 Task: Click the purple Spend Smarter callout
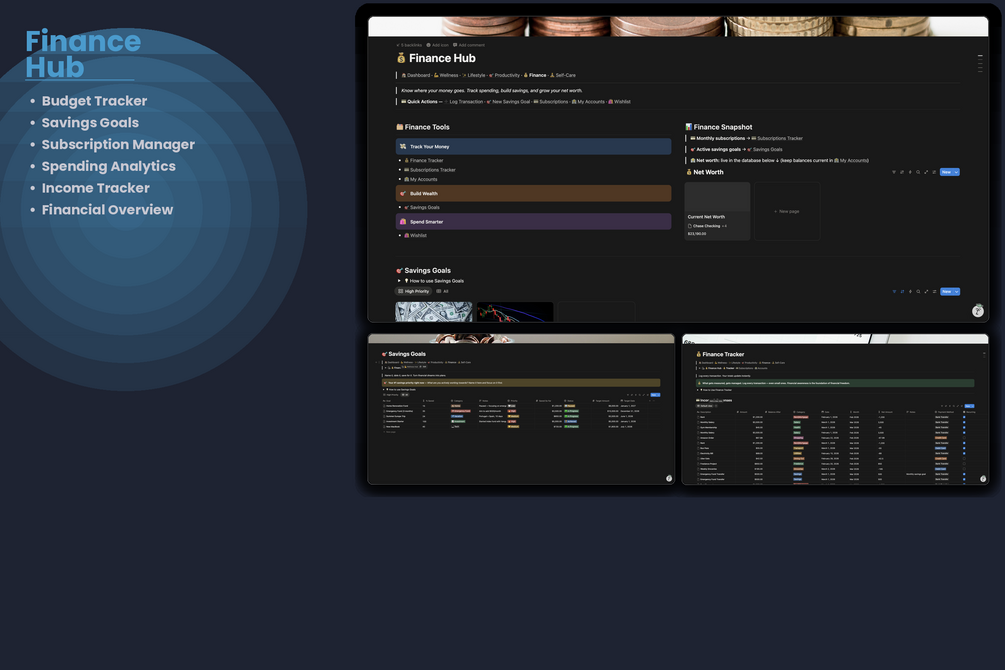[x=533, y=222]
